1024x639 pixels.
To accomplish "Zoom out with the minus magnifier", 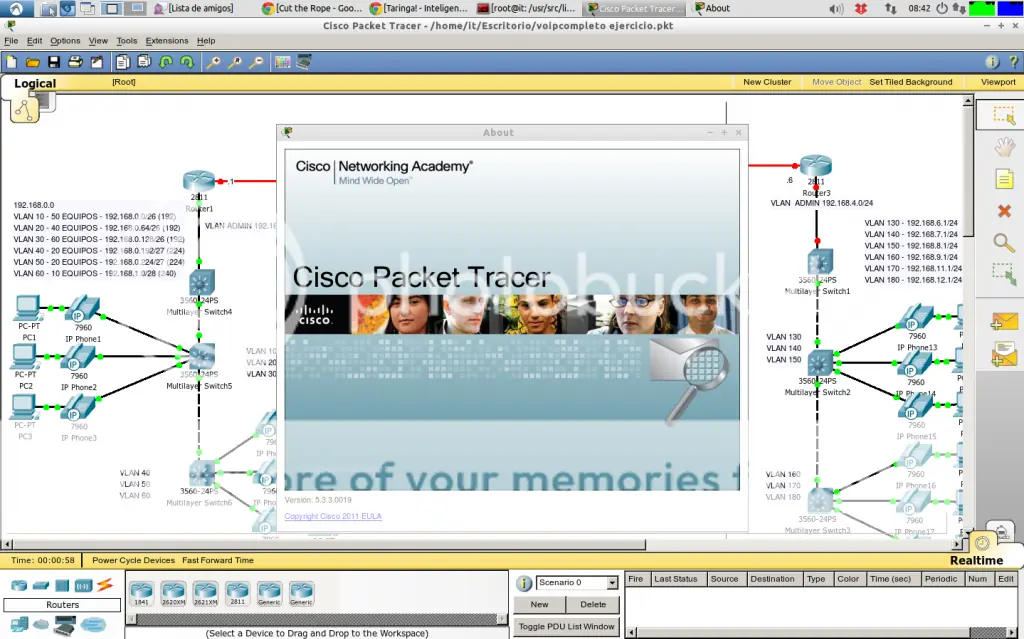I will pos(257,62).
